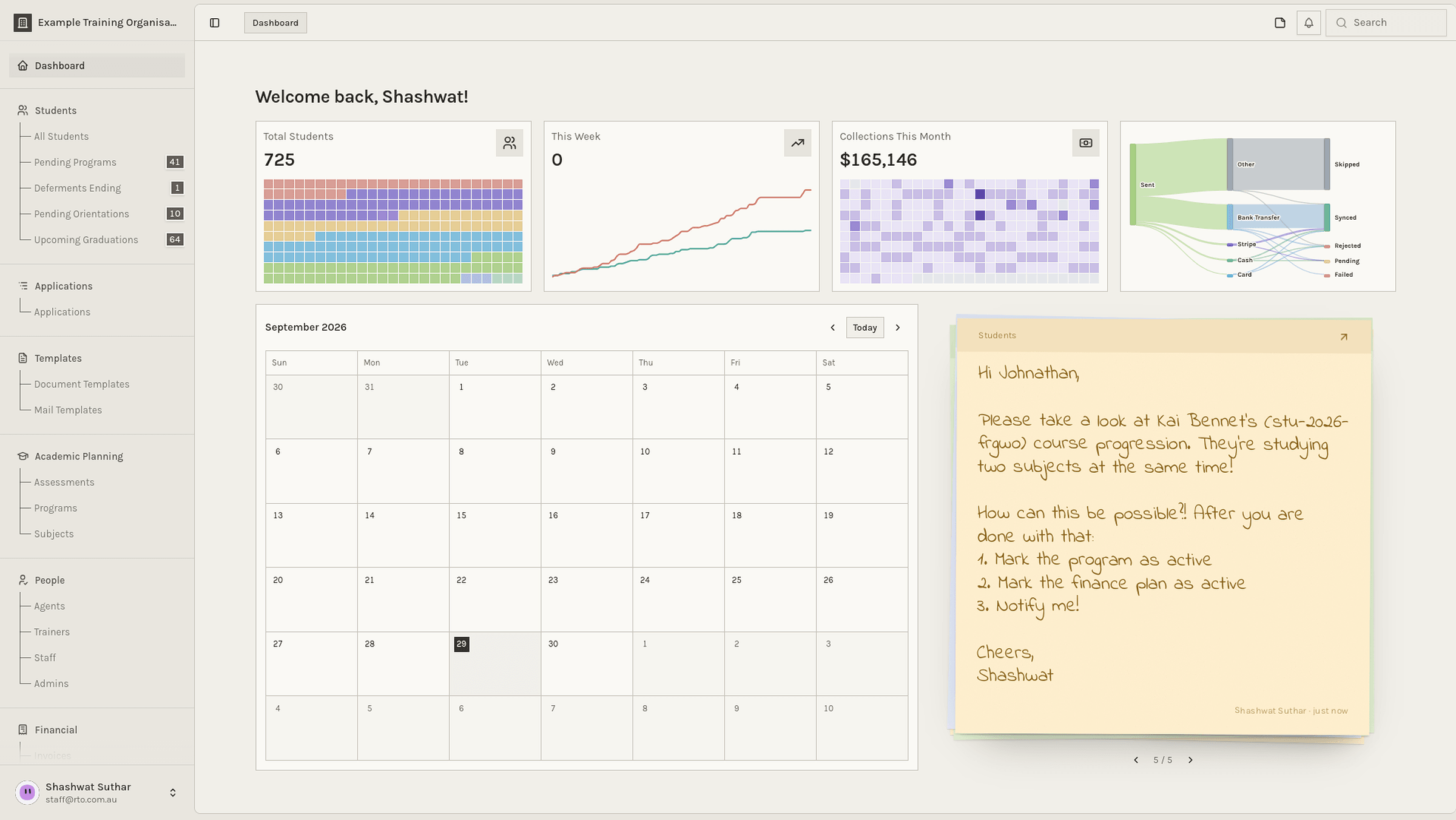Go to the previous calendar month
Screen dimensions: 1456x820
click(832, 328)
